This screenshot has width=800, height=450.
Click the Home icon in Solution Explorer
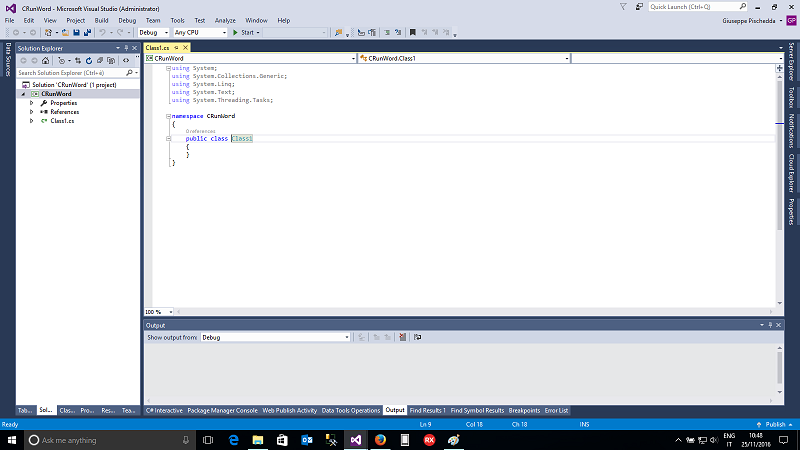[x=45, y=61]
